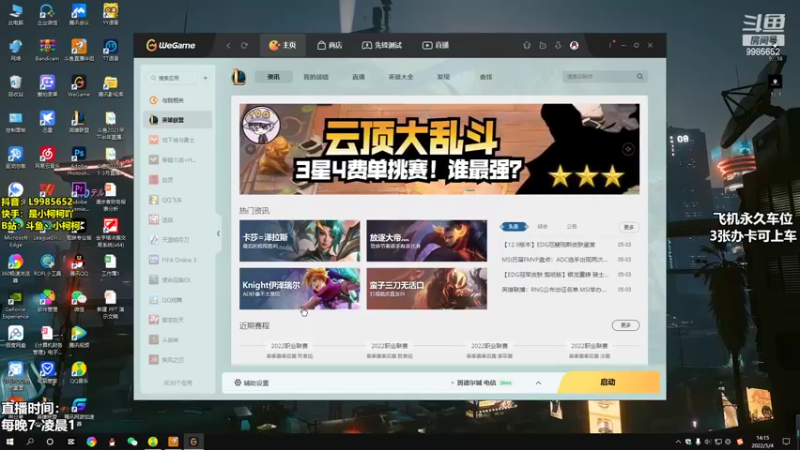Open the 先锋测试 tab

tap(382, 45)
